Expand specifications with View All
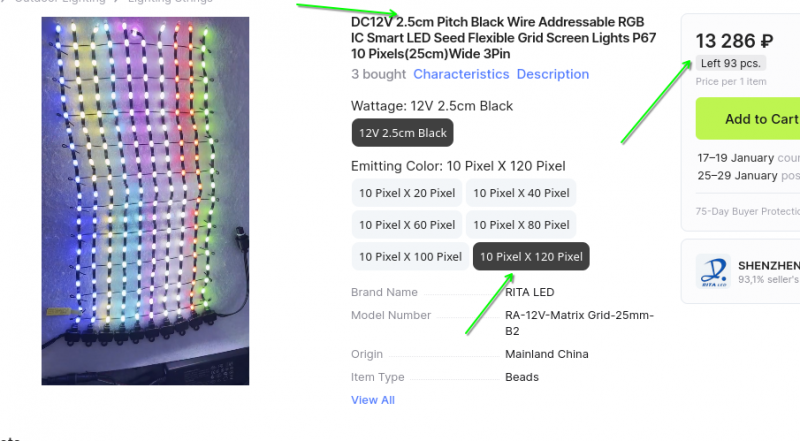Screen dimensions: 800x441 [372, 400]
